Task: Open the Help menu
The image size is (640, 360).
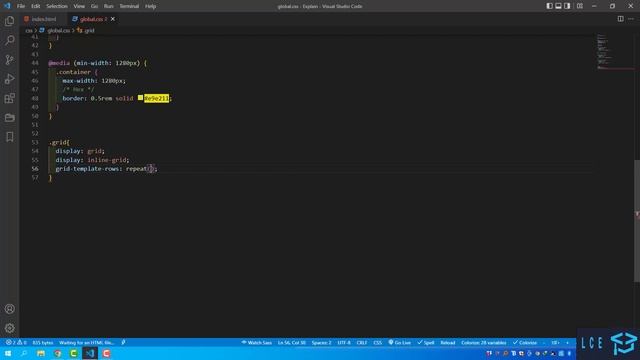Action: pos(151,6)
